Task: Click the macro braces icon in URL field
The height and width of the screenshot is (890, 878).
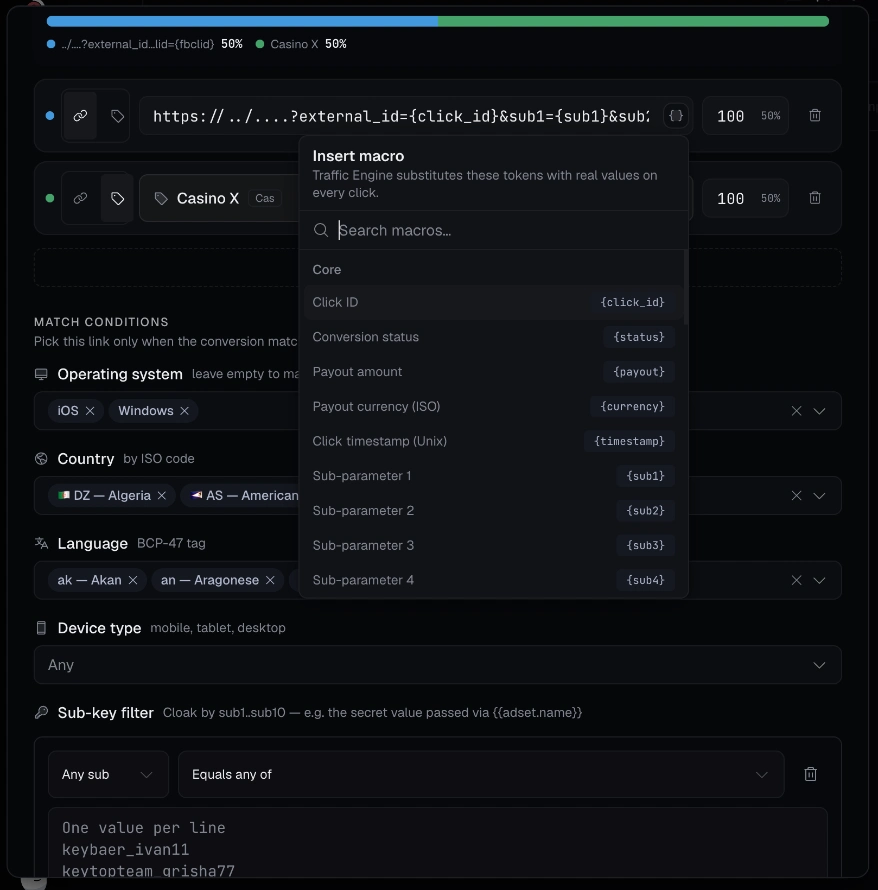Action: (x=675, y=116)
